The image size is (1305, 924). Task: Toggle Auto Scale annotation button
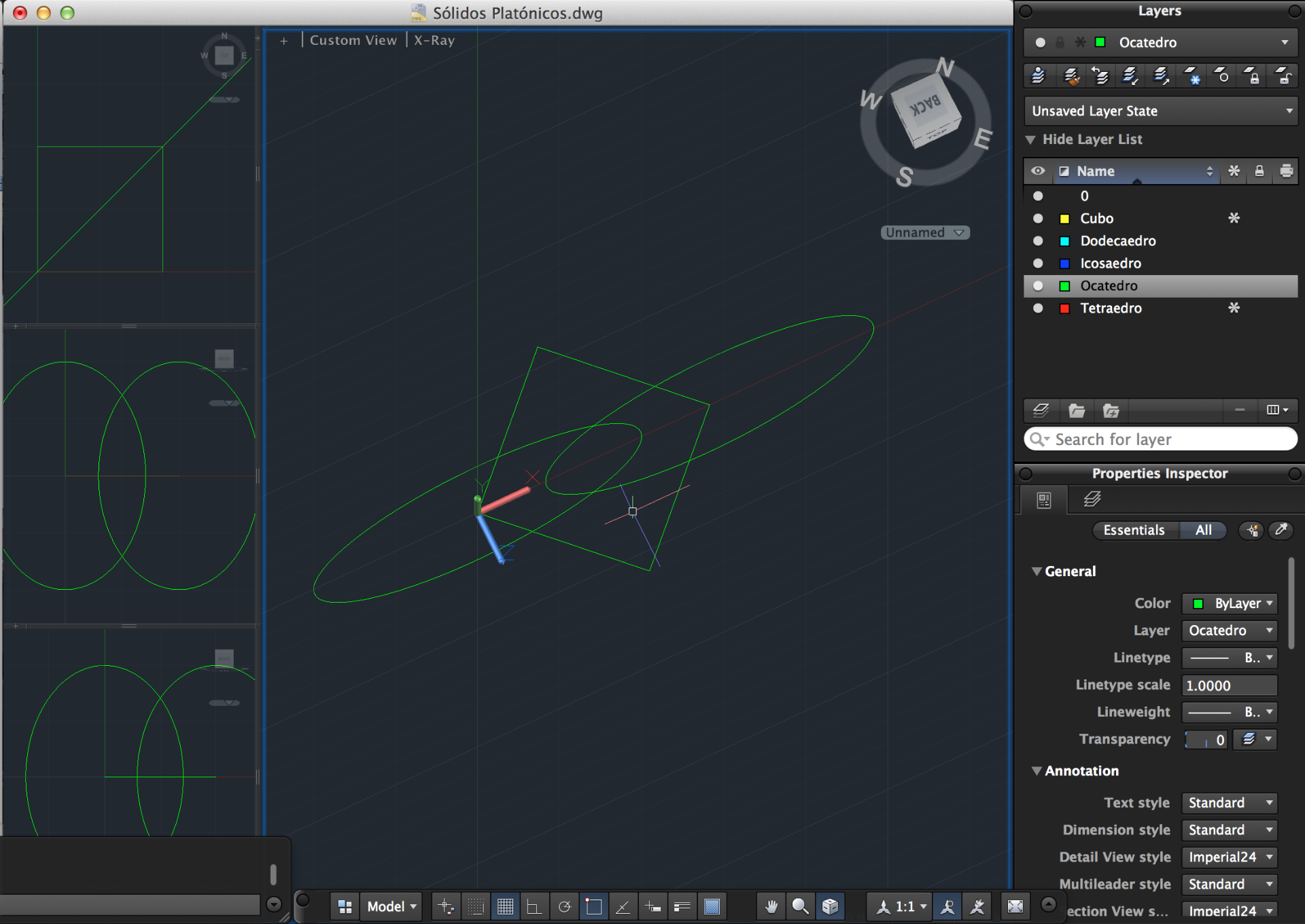coord(977,906)
